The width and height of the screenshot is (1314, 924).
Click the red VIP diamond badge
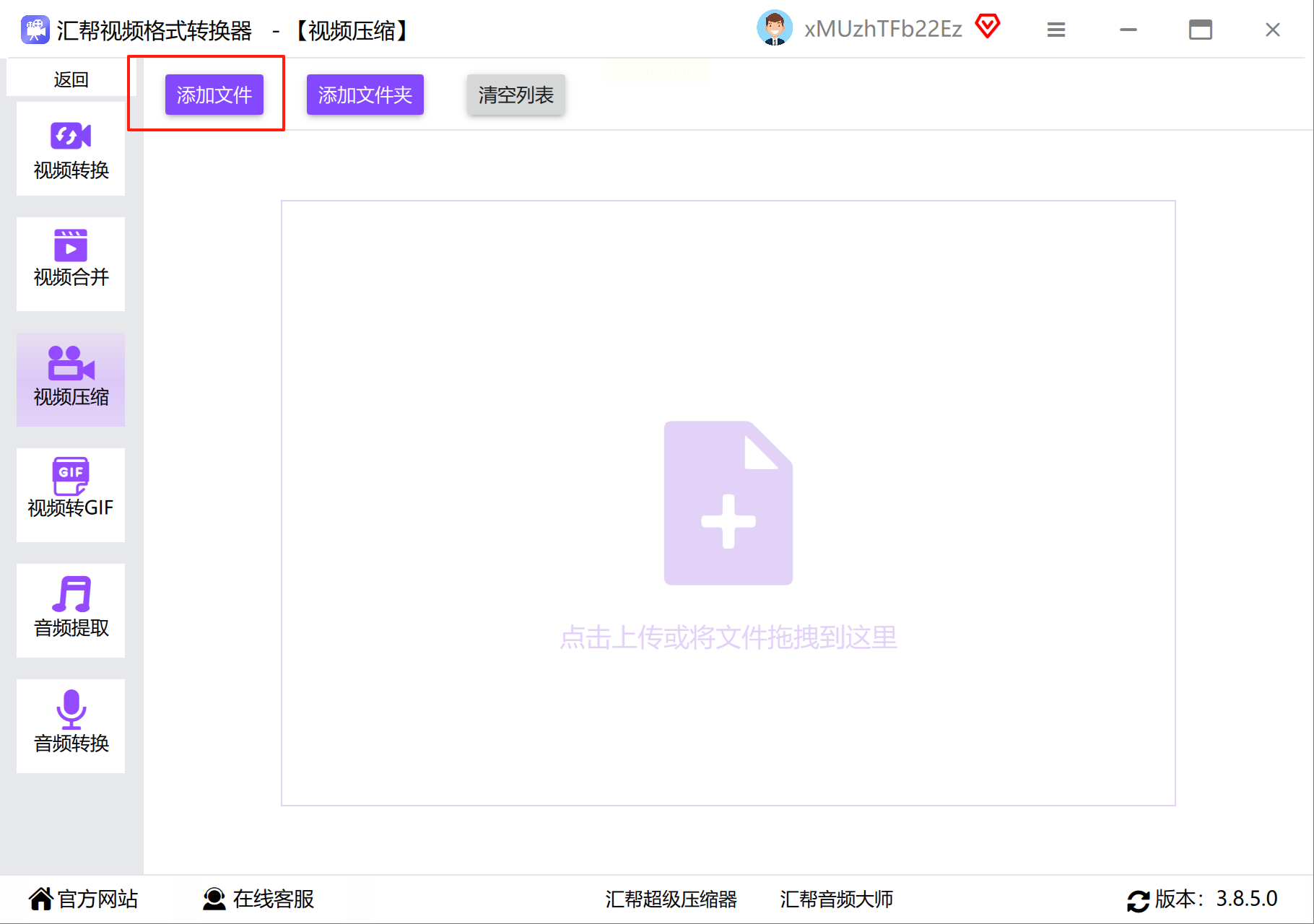tap(987, 27)
